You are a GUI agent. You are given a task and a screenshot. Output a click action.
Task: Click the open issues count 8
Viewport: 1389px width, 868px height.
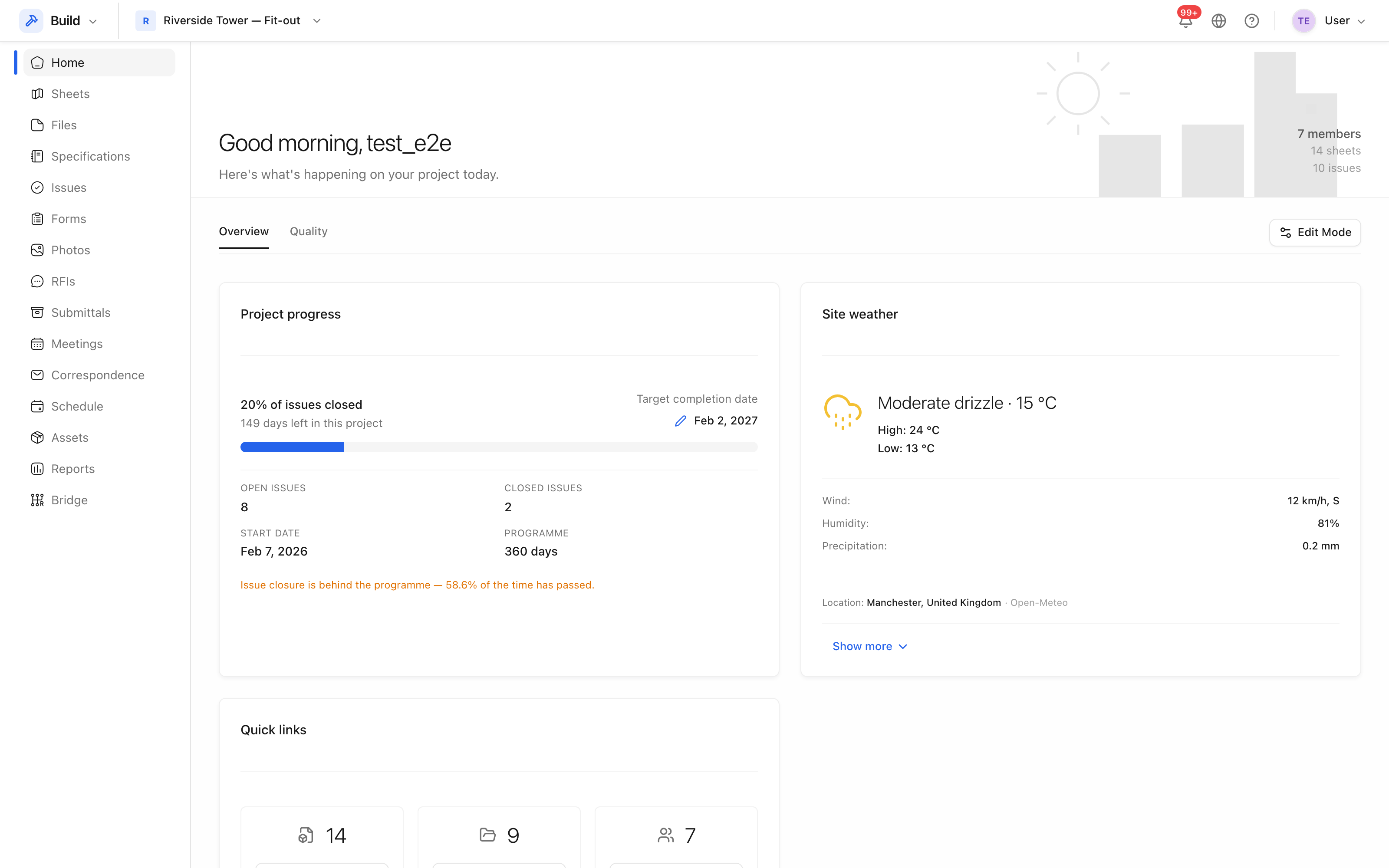(x=244, y=507)
